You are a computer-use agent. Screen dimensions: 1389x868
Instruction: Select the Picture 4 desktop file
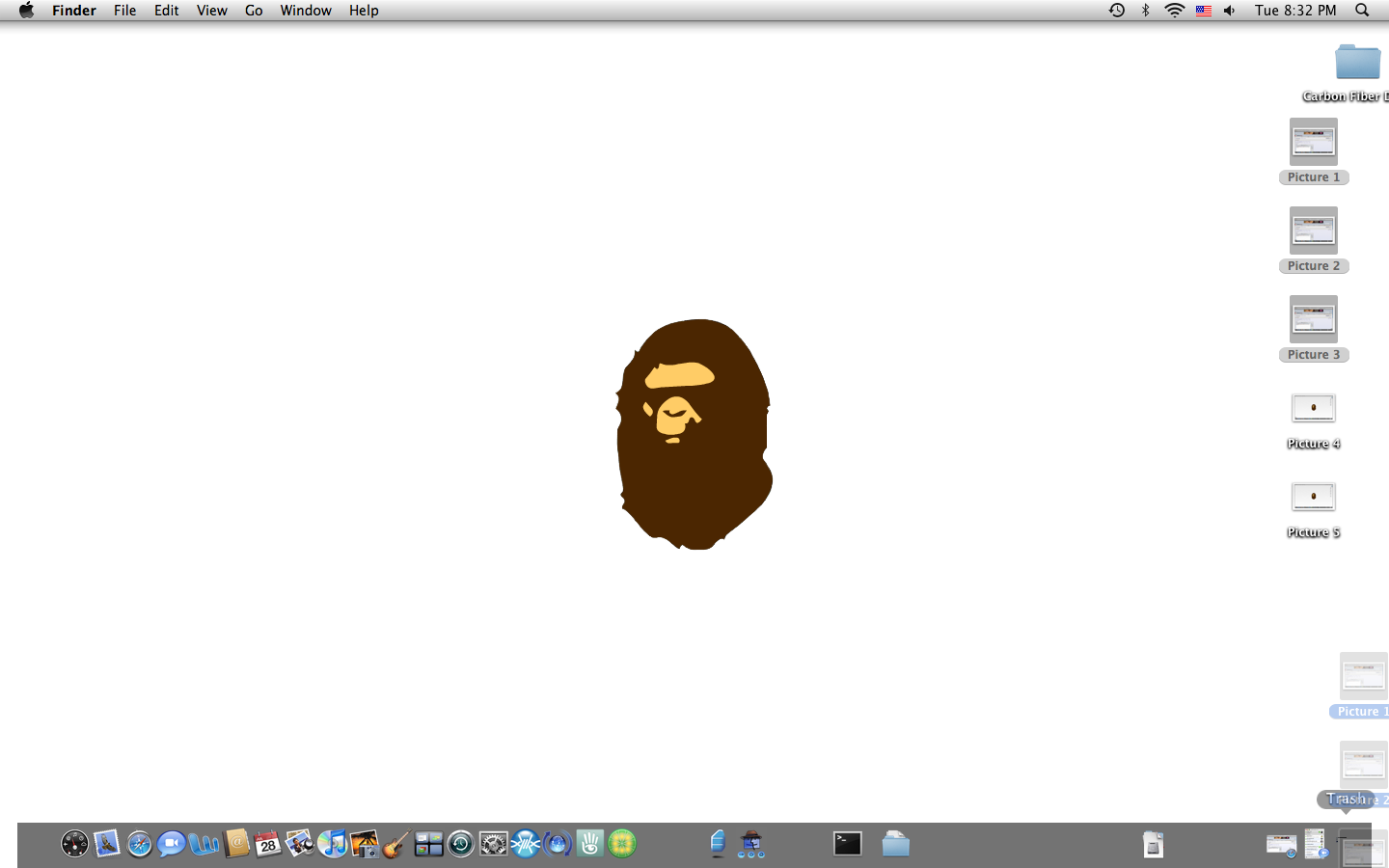click(1314, 408)
